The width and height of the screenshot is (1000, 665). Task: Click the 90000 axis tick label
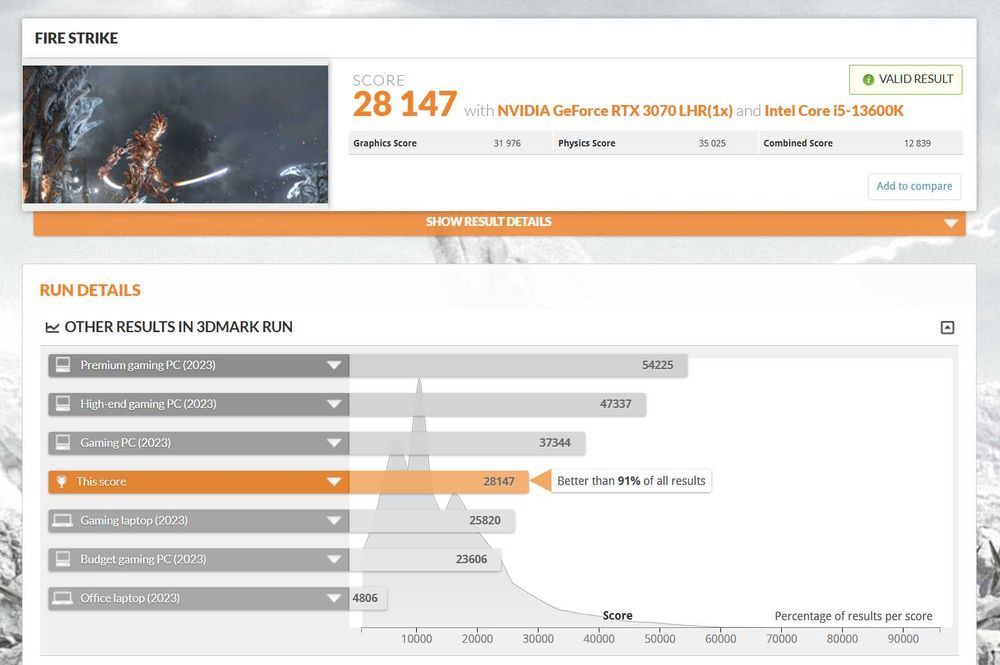[x=903, y=639]
